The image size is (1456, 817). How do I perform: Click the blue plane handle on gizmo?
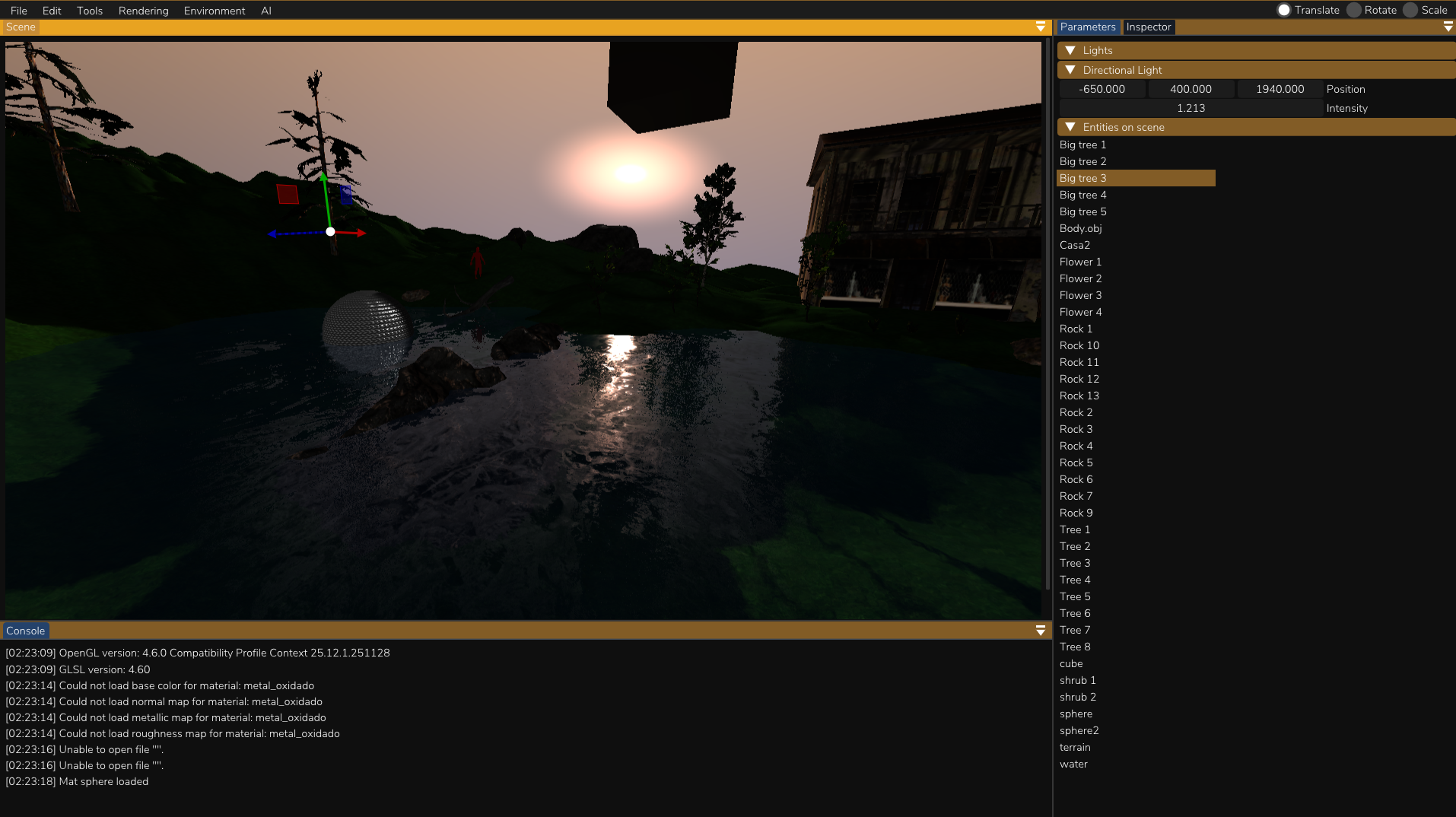[346, 194]
